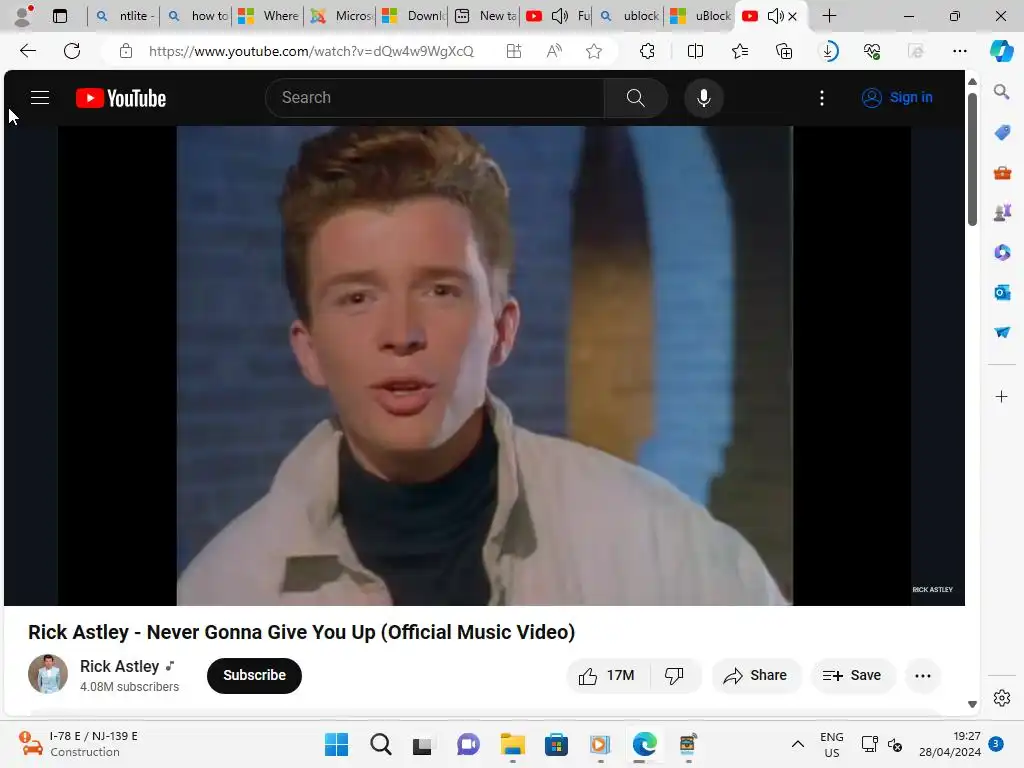Open the Extensions puzzle icon
Screen dimensions: 1024x768
(647, 51)
